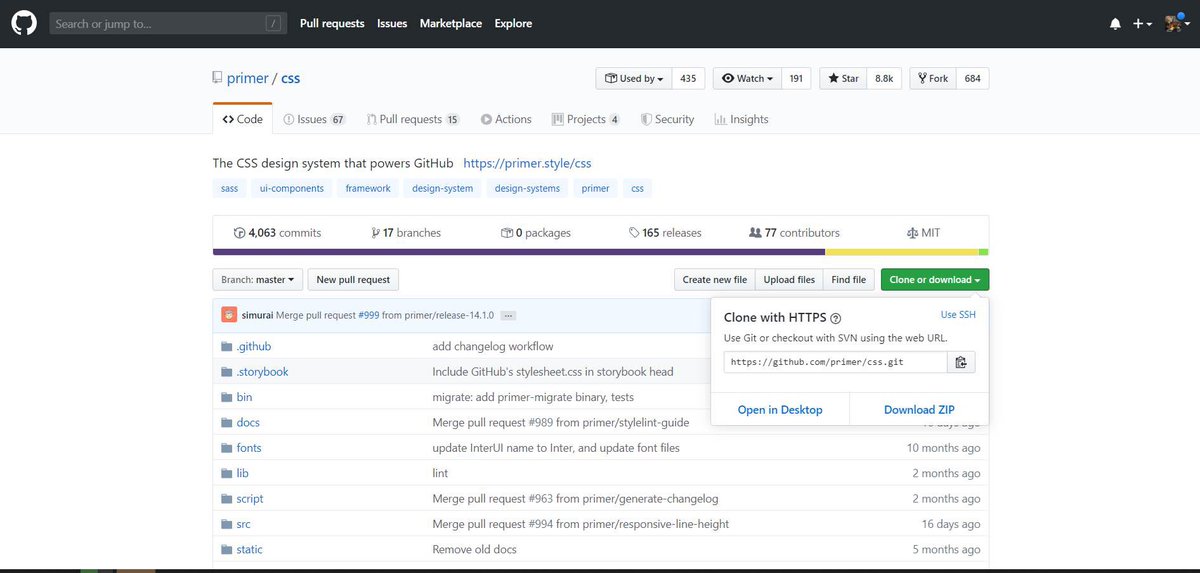Click Create new file button
Viewport: 1200px width, 573px height.
point(715,280)
